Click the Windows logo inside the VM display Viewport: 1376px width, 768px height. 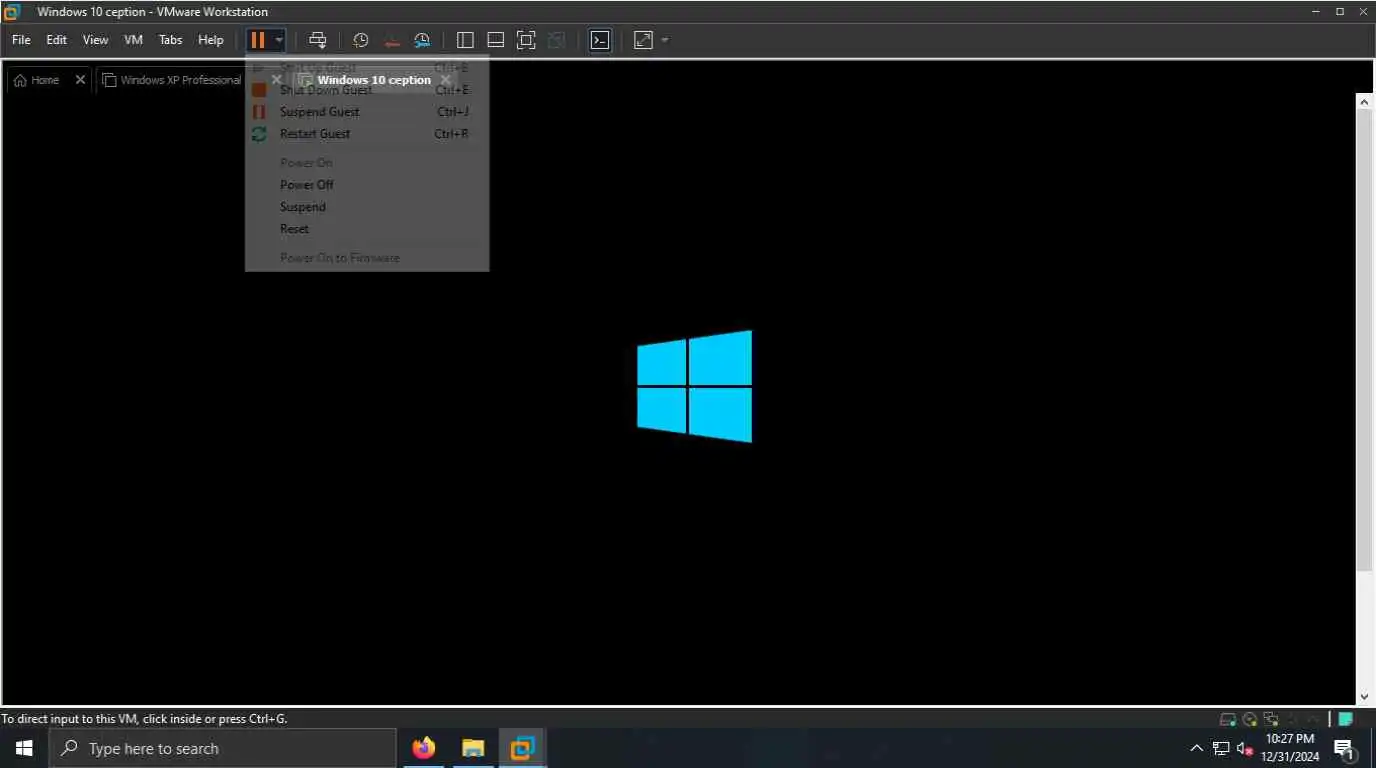(x=694, y=386)
